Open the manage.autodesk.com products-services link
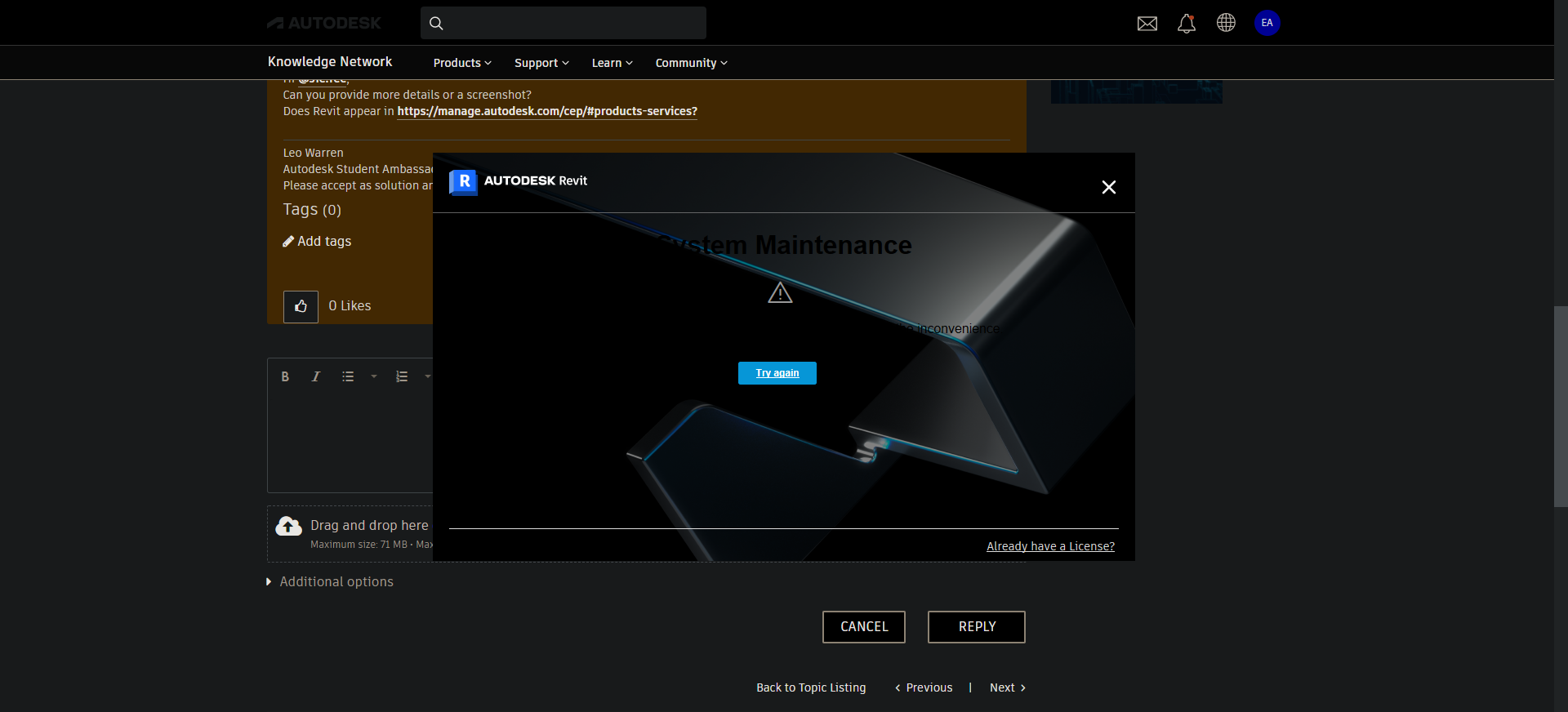Viewport: 1568px width, 712px height. pyautogui.click(x=547, y=111)
